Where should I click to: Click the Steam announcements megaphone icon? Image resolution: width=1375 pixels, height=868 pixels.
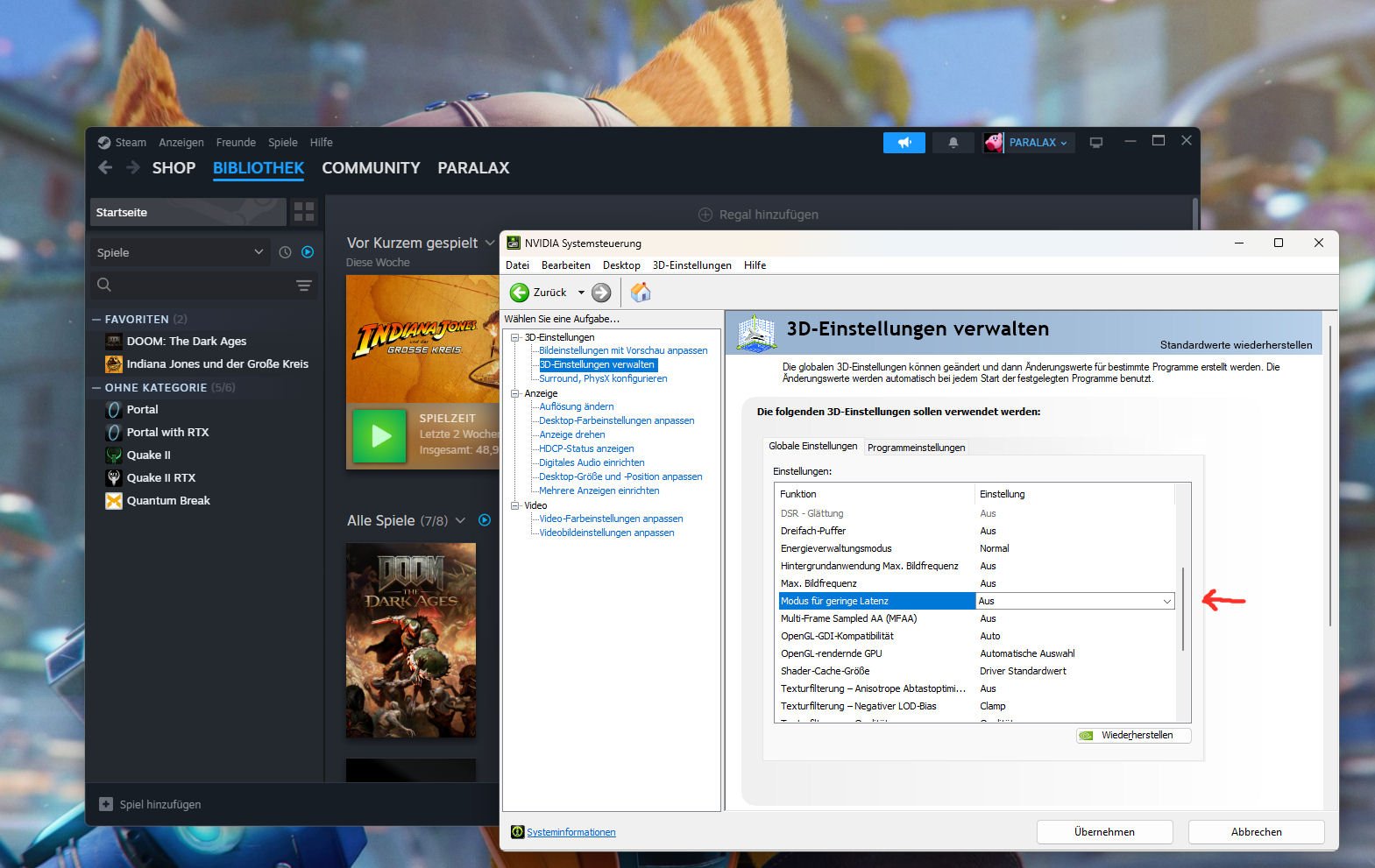[904, 142]
